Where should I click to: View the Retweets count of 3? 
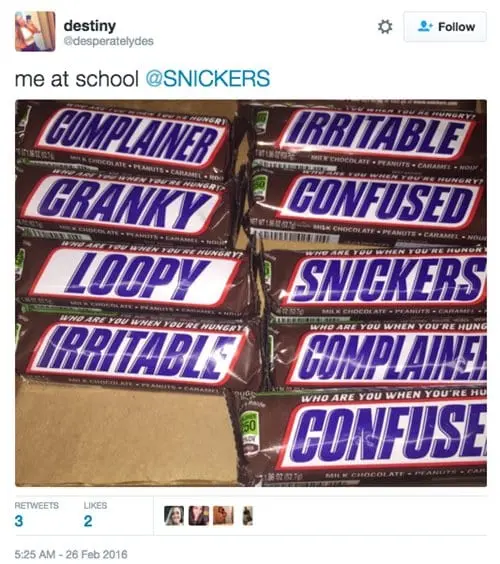pyautogui.click(x=19, y=521)
